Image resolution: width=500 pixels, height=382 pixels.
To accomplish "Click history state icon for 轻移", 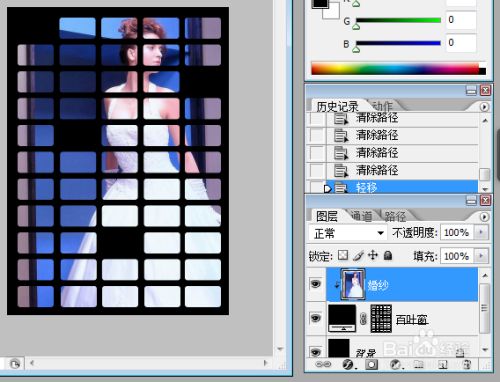I will (x=341, y=188).
